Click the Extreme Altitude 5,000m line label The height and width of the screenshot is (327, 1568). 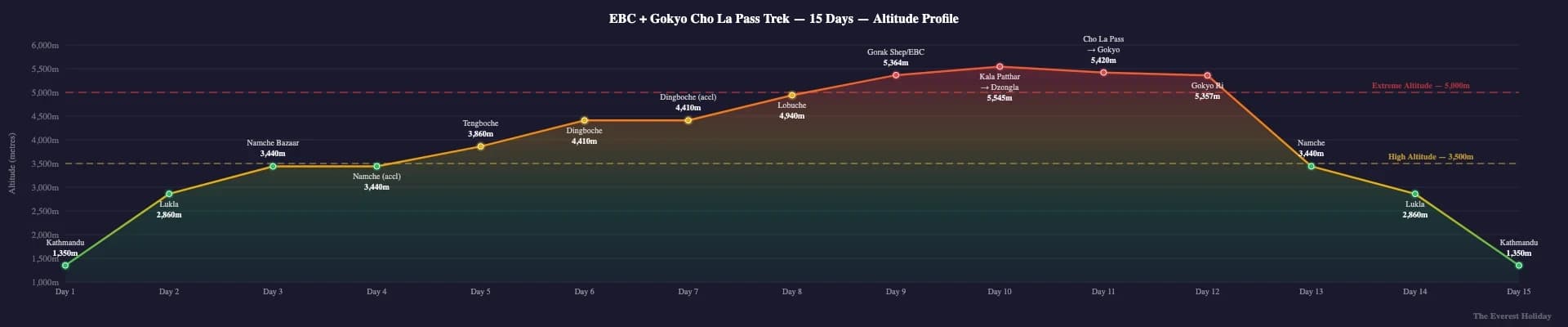tap(1420, 86)
